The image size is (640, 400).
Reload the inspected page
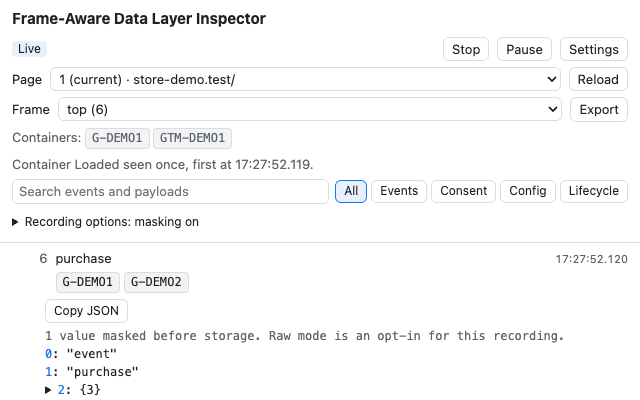point(598,79)
